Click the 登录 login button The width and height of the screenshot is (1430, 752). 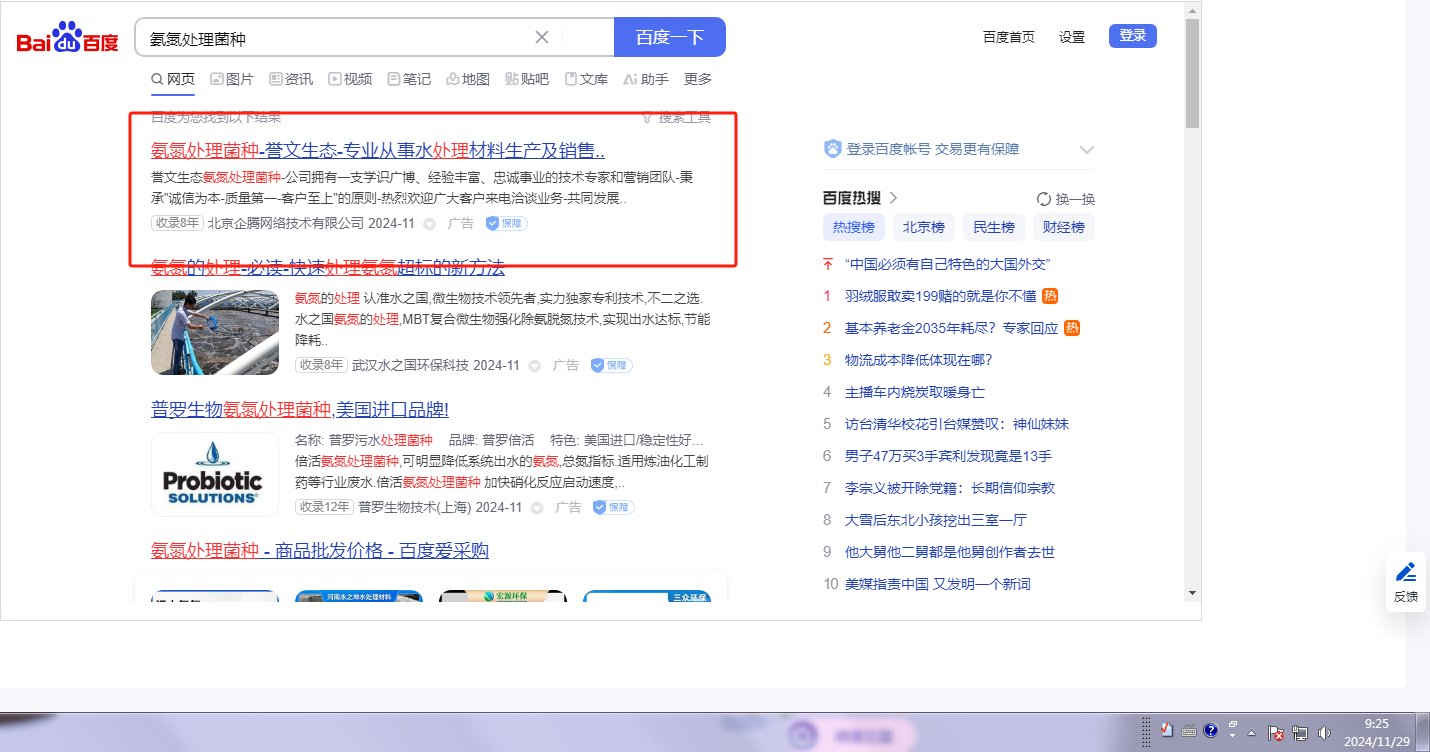1132,36
